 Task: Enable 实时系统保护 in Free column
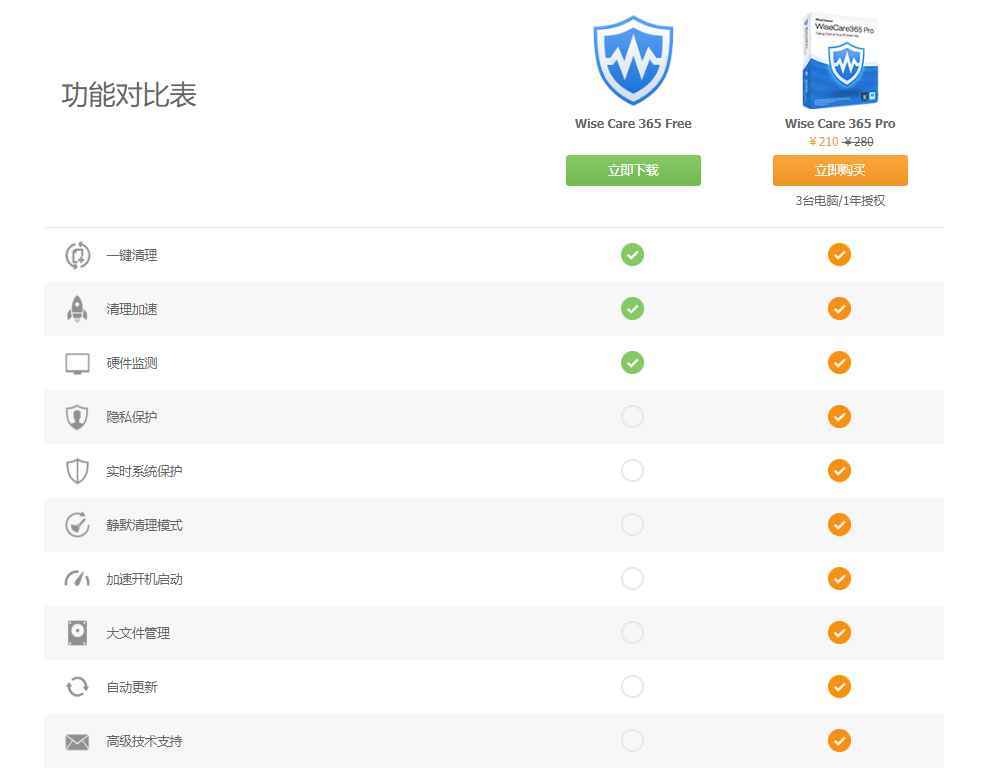click(632, 471)
